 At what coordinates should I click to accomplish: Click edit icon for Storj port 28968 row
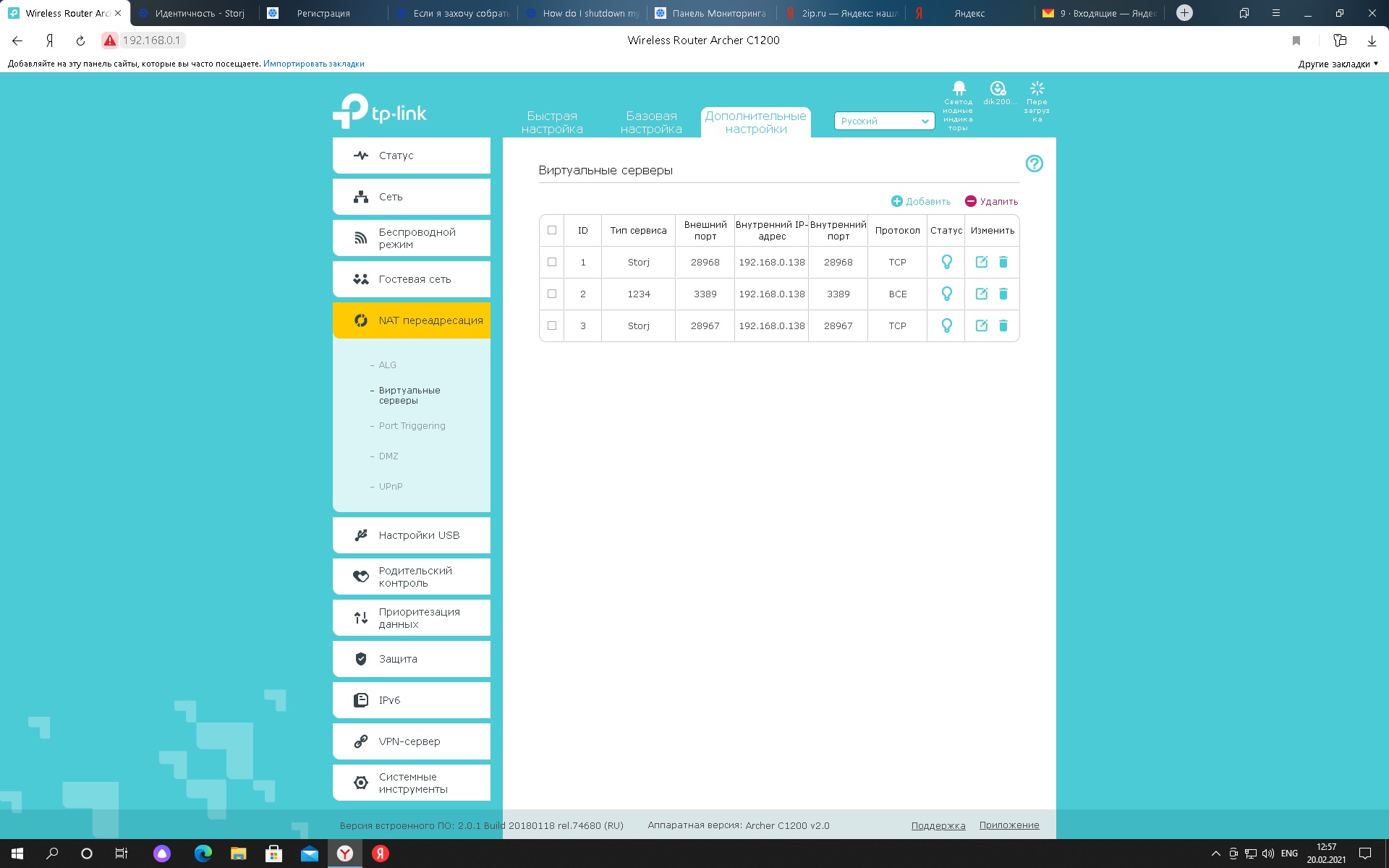click(981, 262)
